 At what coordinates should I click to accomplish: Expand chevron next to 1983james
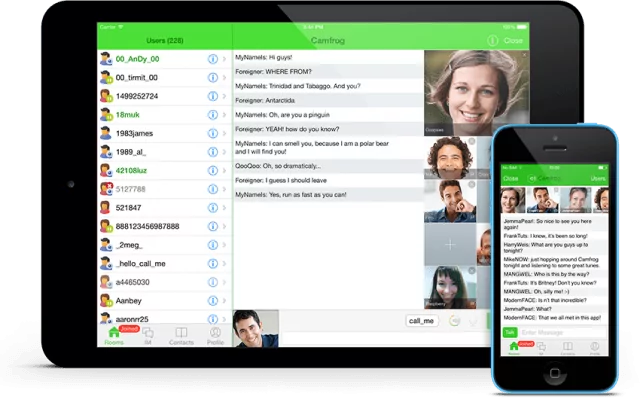[224, 133]
